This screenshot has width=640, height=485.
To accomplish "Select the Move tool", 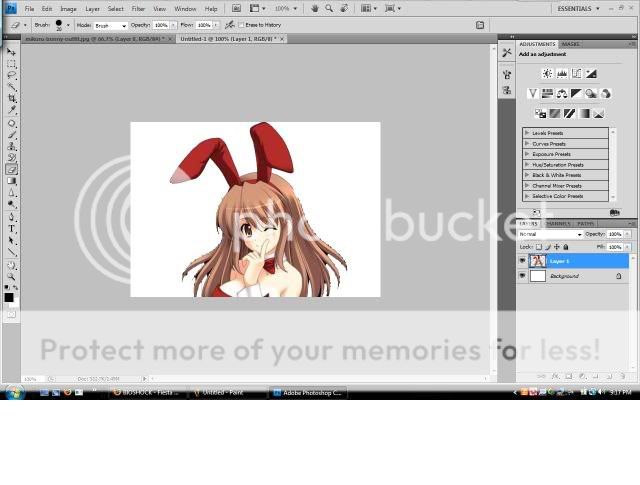I will click(x=11, y=52).
